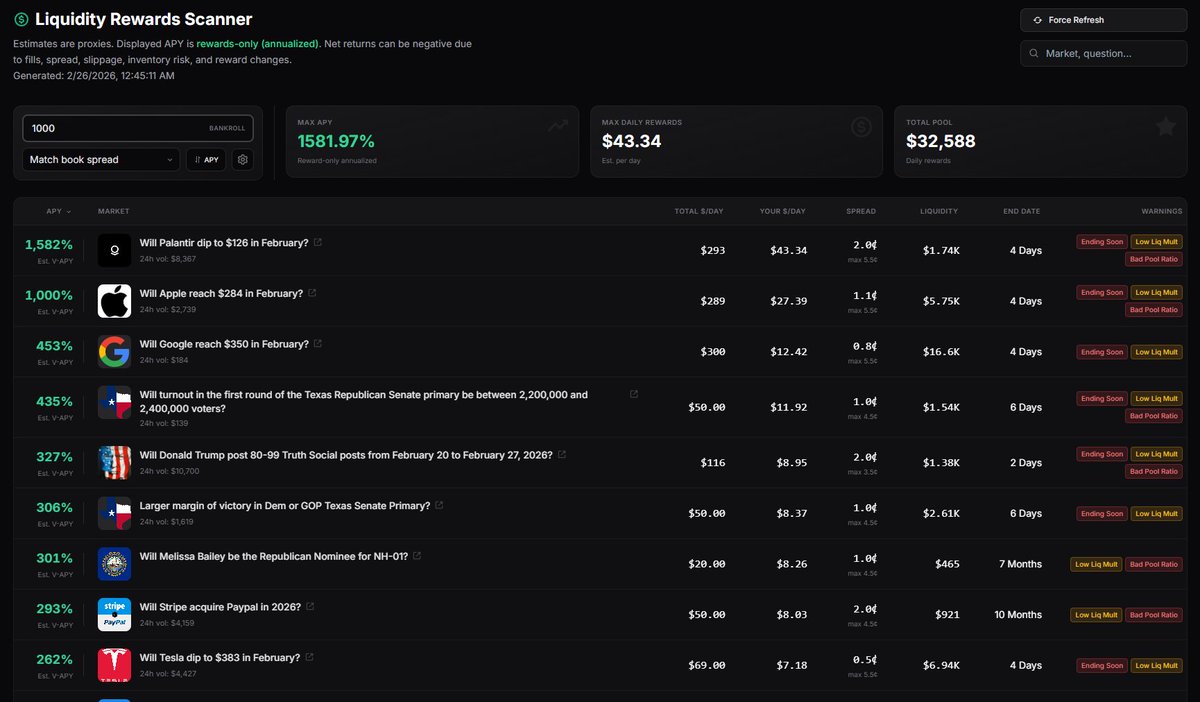
Task: Click the $43.34 your-daily value in Palantir row
Action: point(788,250)
